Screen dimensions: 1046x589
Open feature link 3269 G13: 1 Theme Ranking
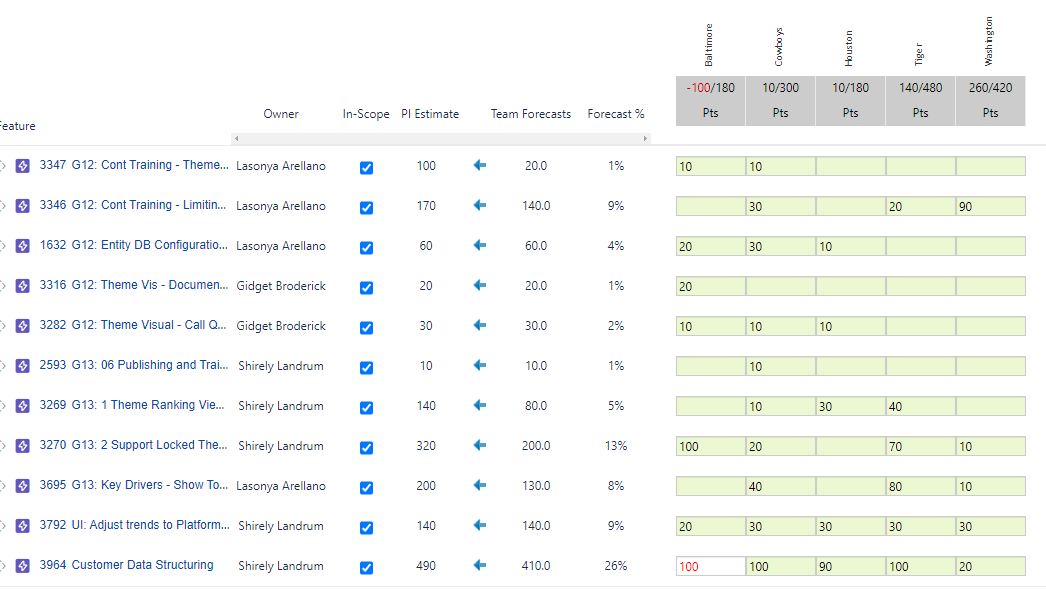[x=132, y=405]
